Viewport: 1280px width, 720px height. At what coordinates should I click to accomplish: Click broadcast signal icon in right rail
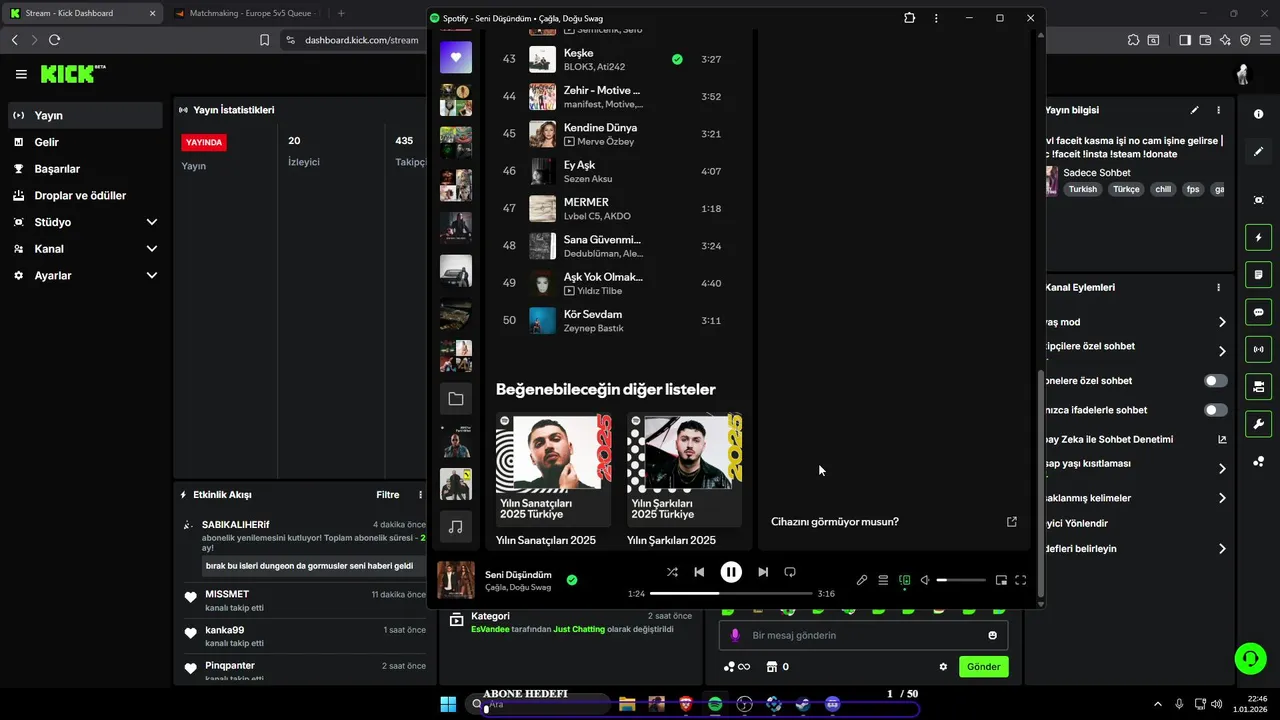(x=1258, y=349)
